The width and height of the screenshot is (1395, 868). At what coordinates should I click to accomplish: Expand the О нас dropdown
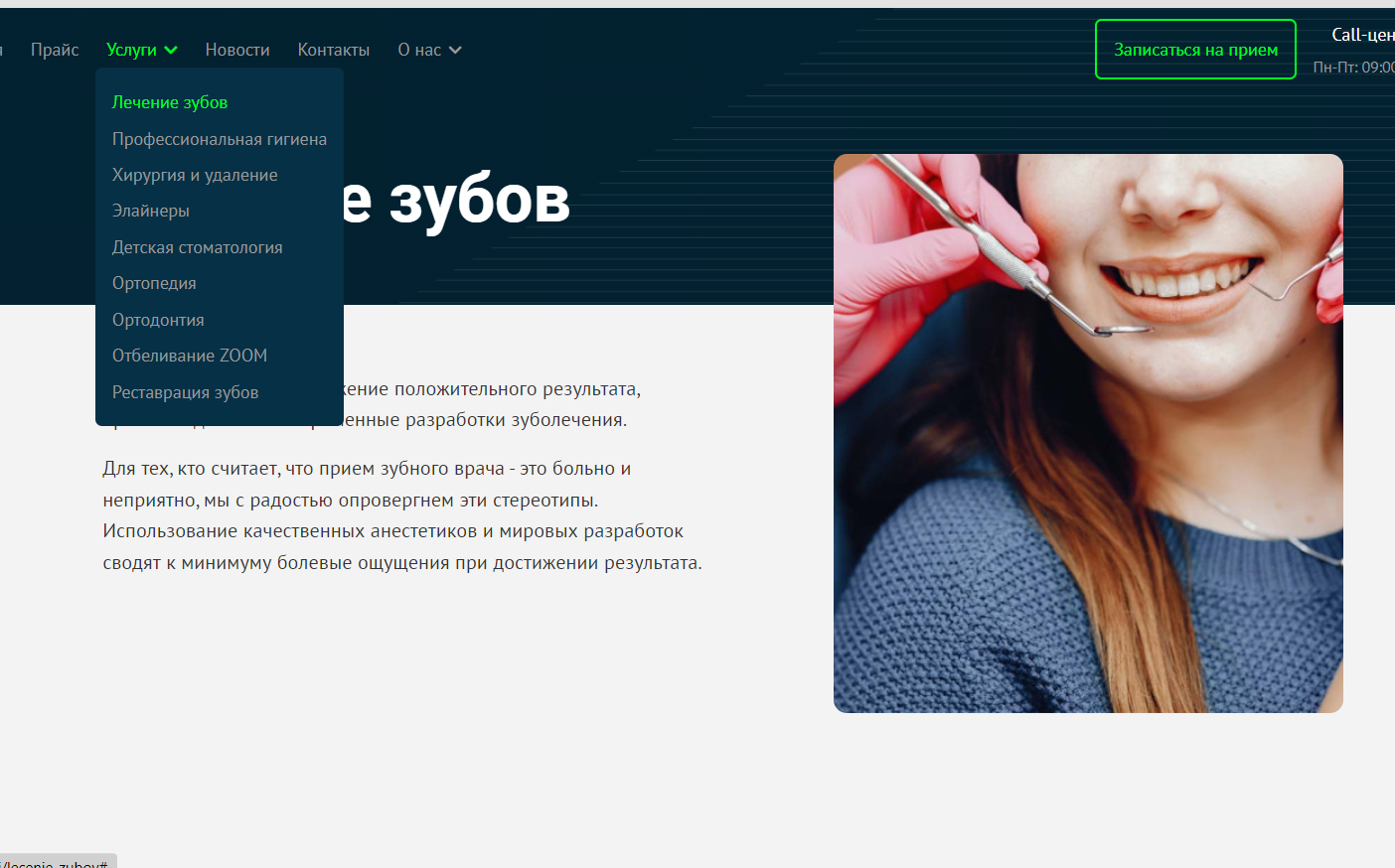(420, 50)
